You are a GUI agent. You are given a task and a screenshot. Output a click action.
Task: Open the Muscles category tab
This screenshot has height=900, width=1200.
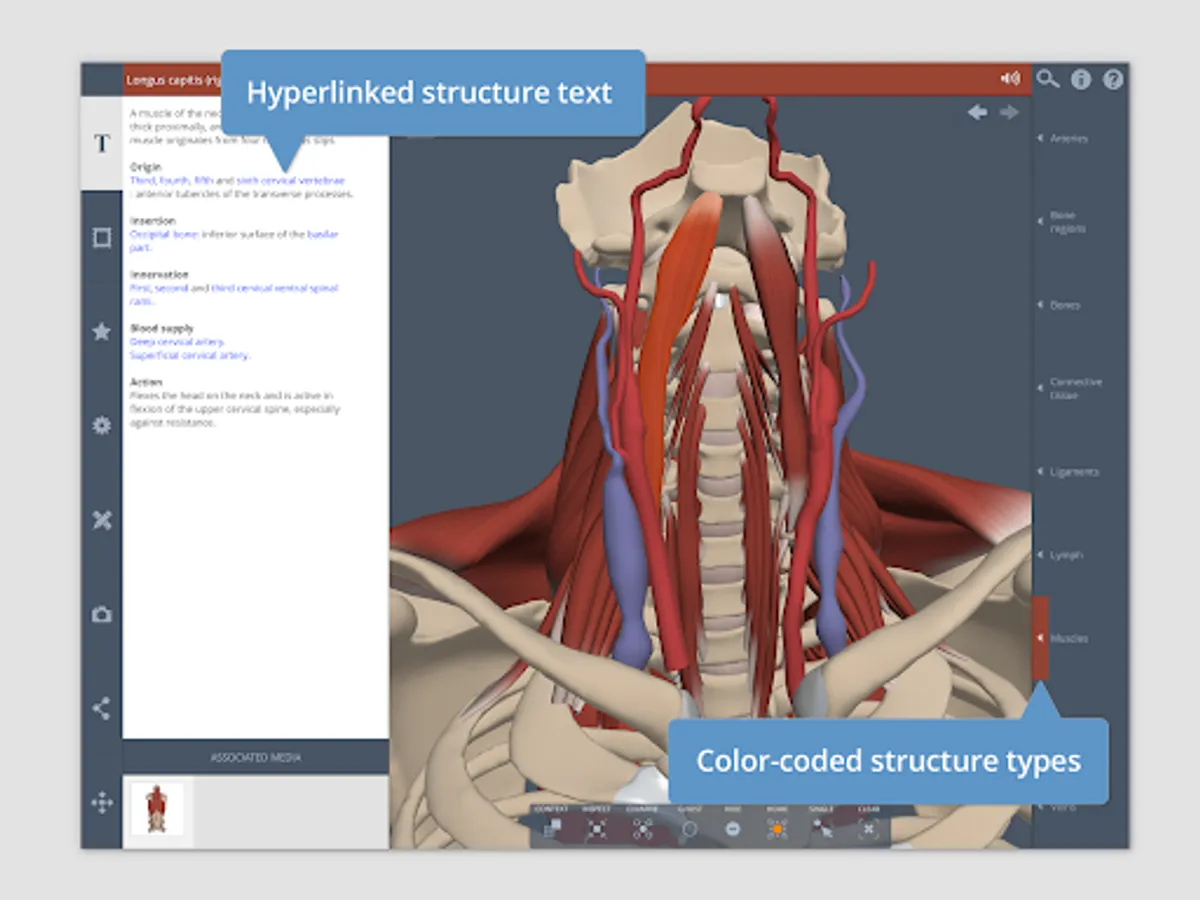(x=1068, y=638)
